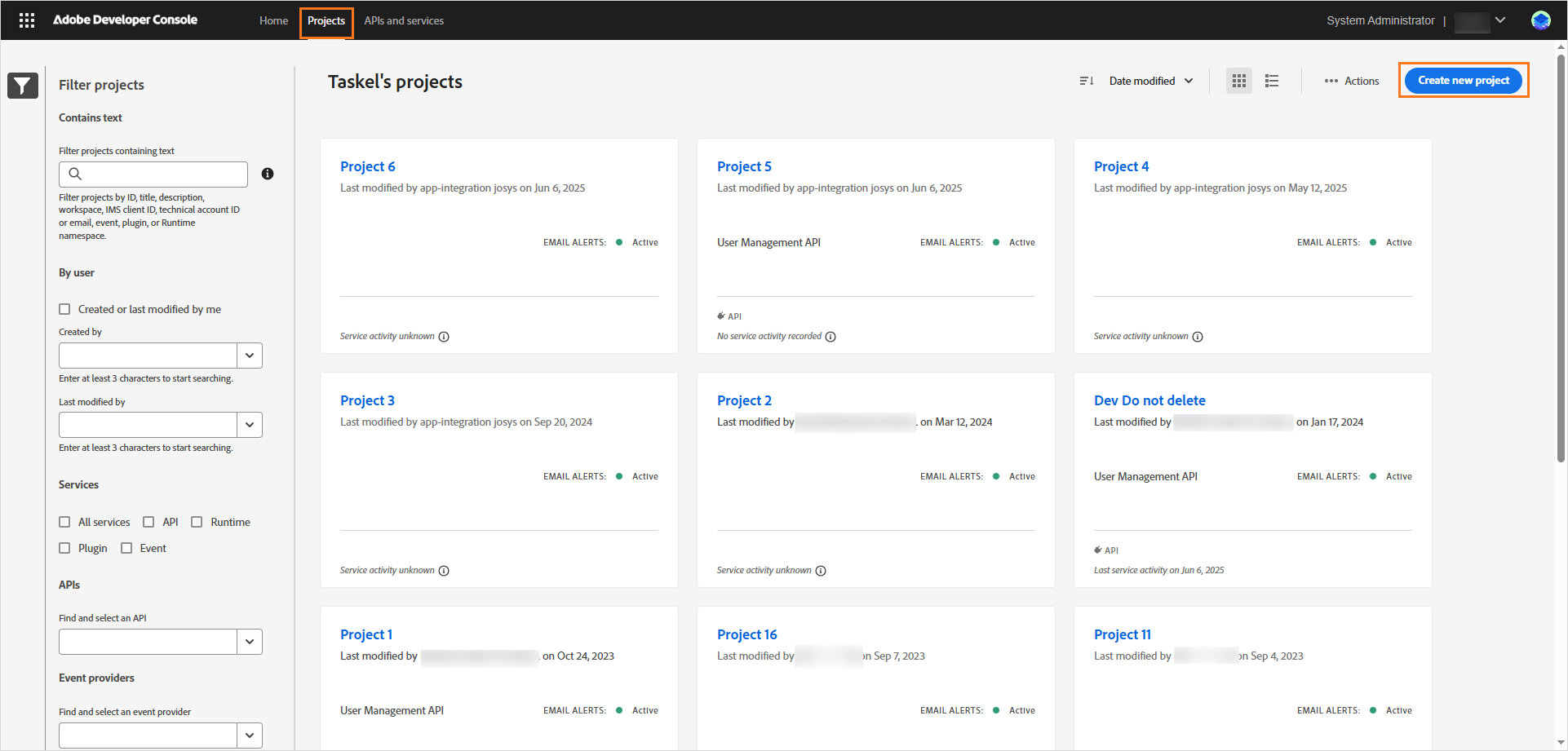Open Project 11
1568x751 pixels.
1123,634
